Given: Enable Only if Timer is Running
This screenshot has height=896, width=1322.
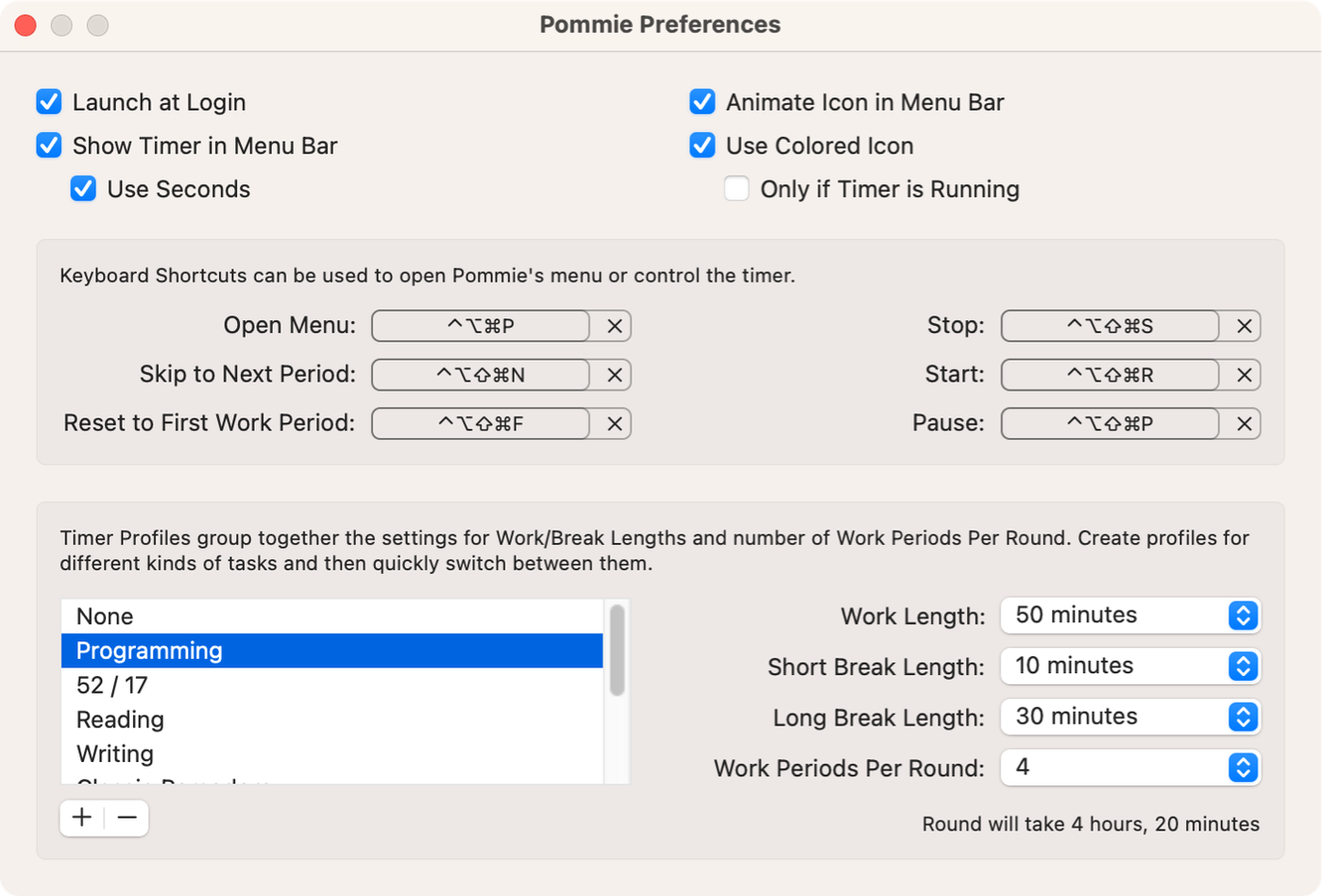Looking at the screenshot, I should pyautogui.click(x=737, y=189).
